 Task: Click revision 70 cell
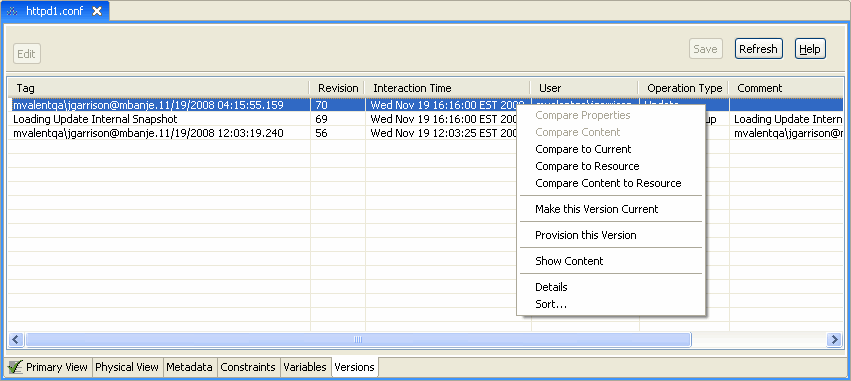(338, 105)
